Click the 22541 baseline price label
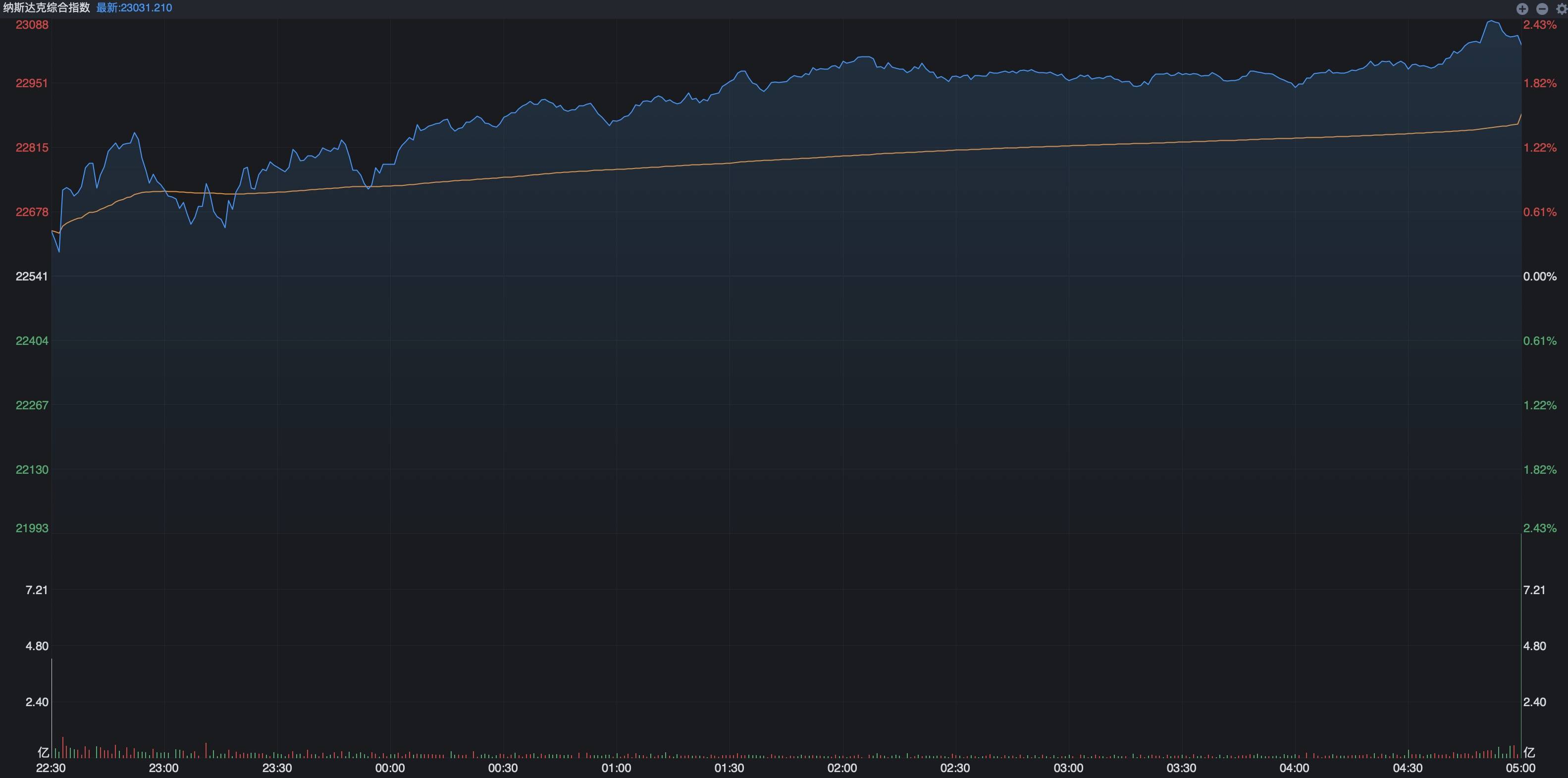Screen dimensions: 1568x778 click(x=32, y=277)
